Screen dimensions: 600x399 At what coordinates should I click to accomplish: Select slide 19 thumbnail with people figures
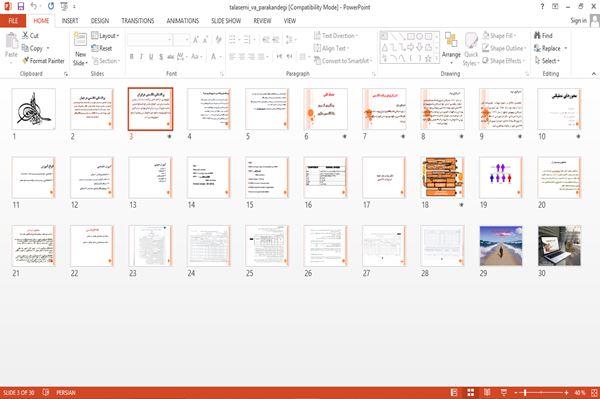[x=501, y=178]
